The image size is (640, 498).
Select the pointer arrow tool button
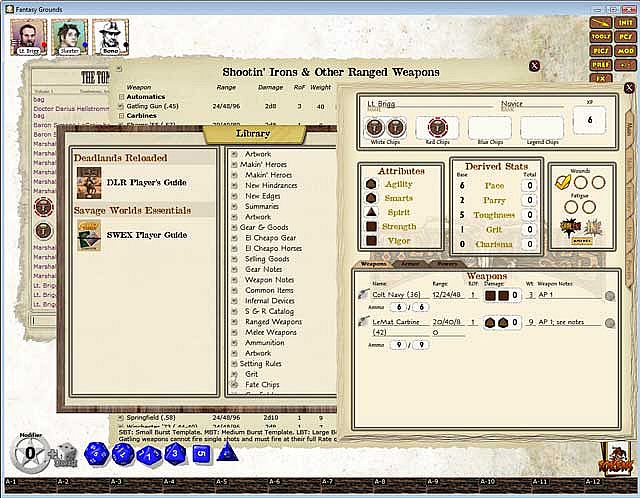click(x=601, y=23)
